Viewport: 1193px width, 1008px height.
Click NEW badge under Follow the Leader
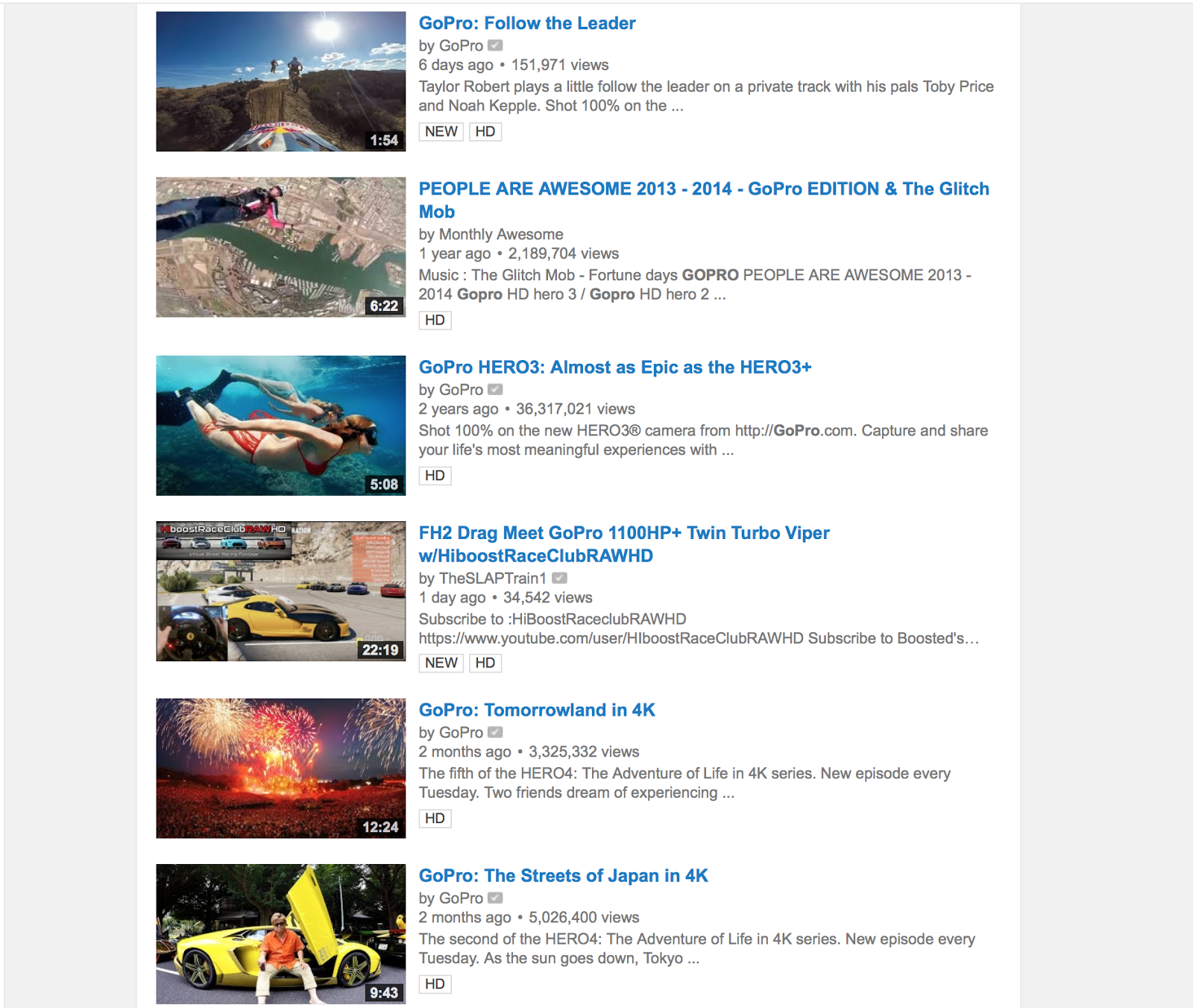click(441, 132)
